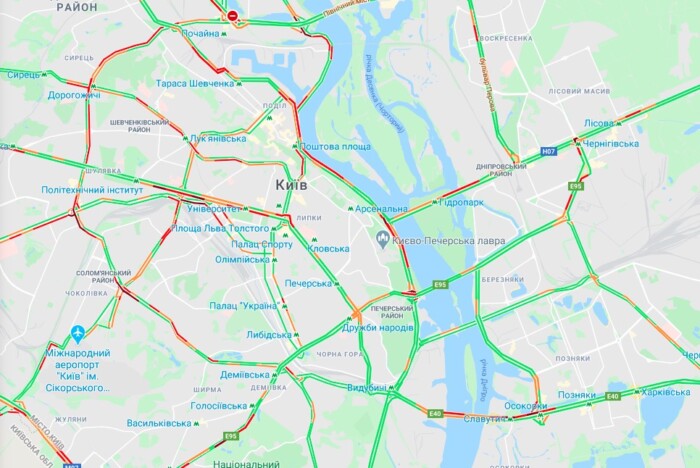Viewport: 700px width, 468px height.
Task: Select the Харківська metro station label
Action: point(666,392)
